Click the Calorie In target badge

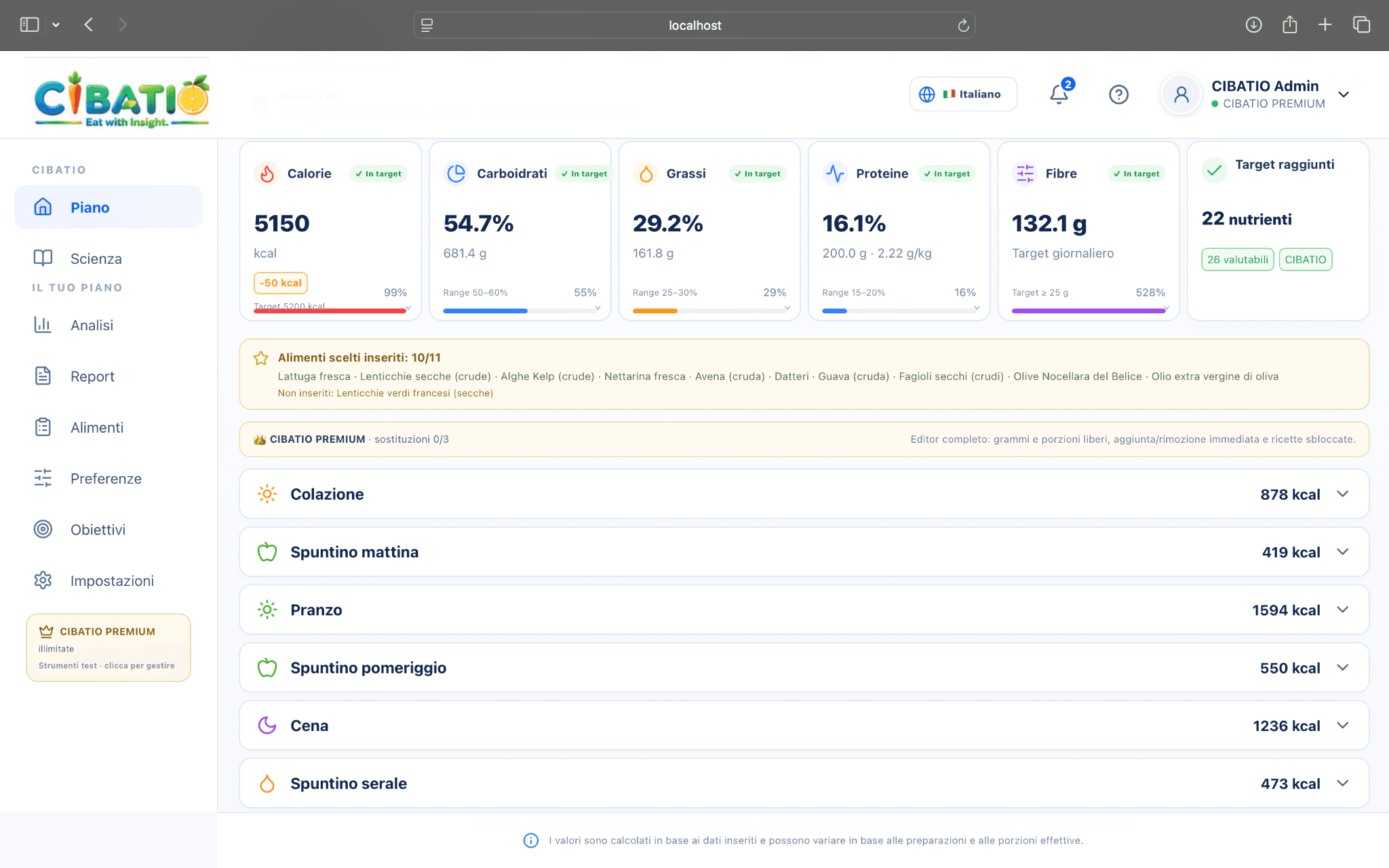[378, 174]
